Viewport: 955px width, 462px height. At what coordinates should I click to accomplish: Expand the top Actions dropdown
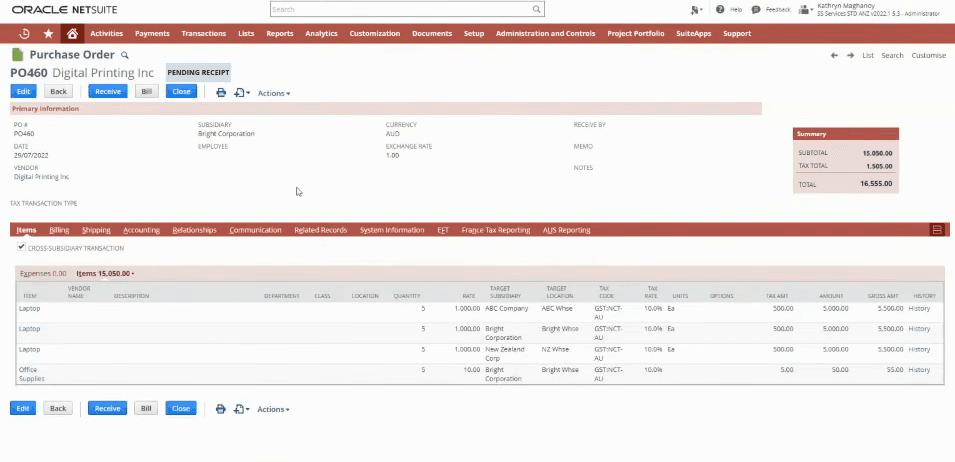[x=273, y=93]
